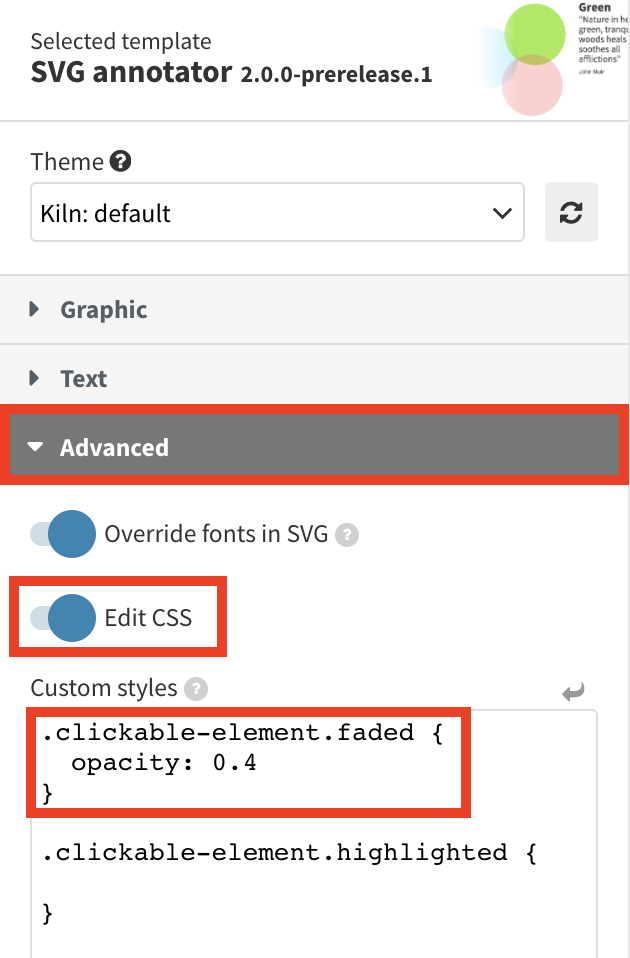Click the refresh themes icon
Viewport: 630px width, 958px height.
(x=571, y=212)
